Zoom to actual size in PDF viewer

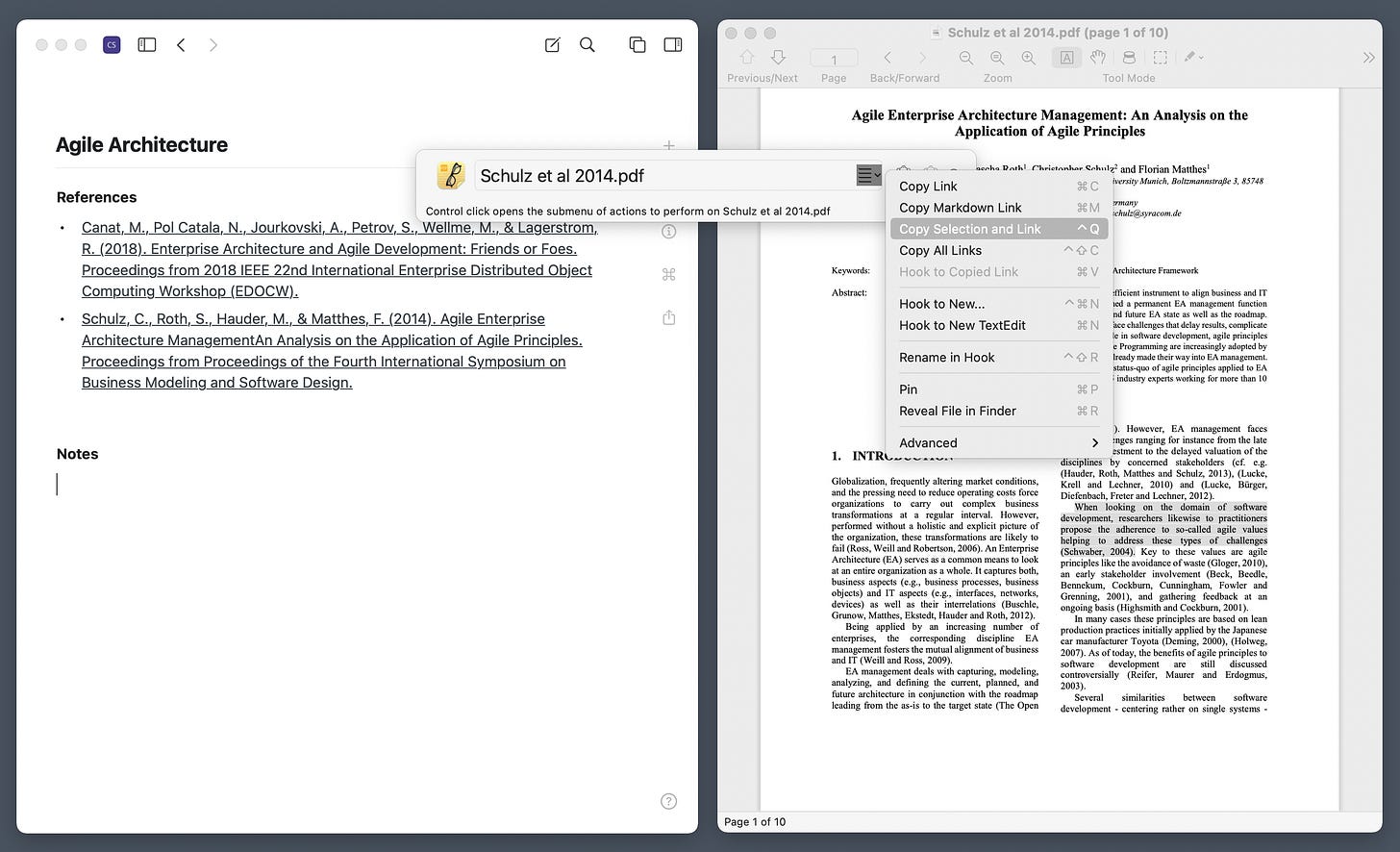point(997,58)
